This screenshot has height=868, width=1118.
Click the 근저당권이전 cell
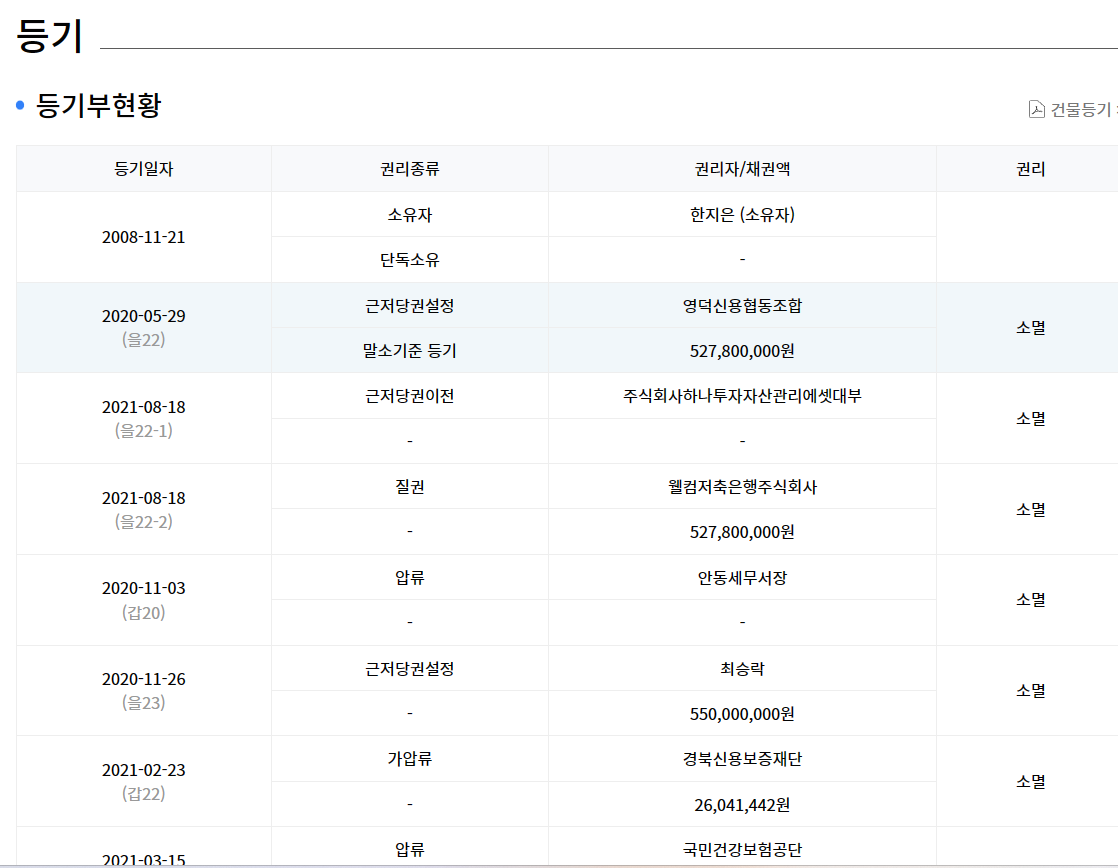tap(410, 396)
